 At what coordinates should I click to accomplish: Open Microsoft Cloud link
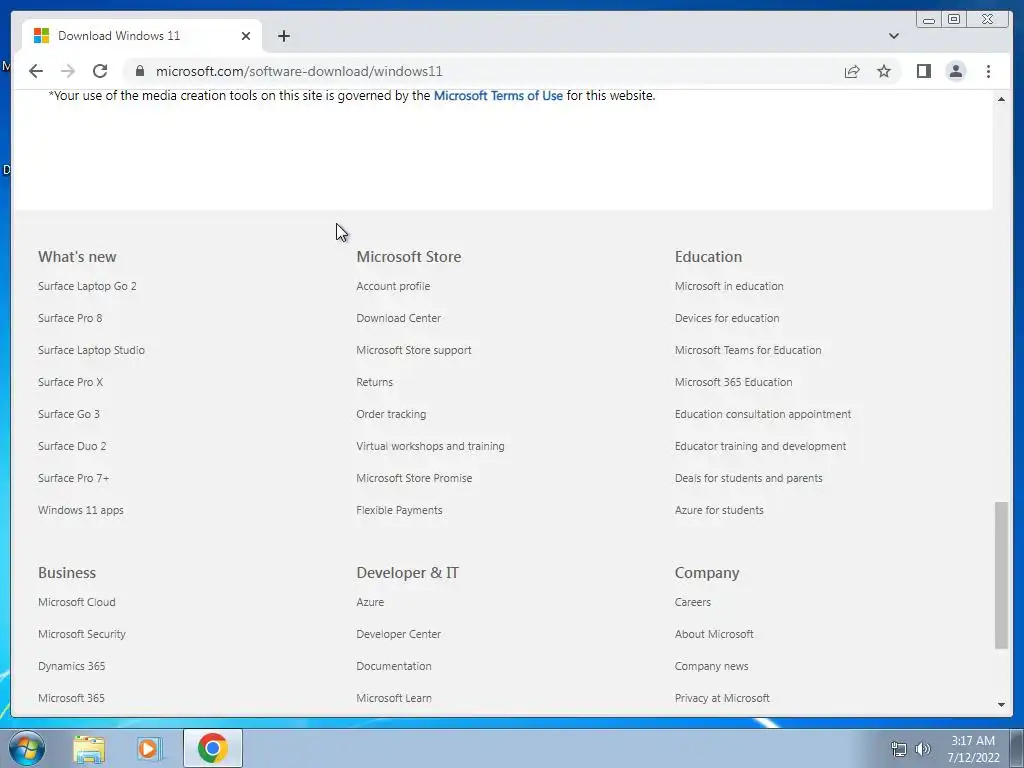pyautogui.click(x=76, y=602)
